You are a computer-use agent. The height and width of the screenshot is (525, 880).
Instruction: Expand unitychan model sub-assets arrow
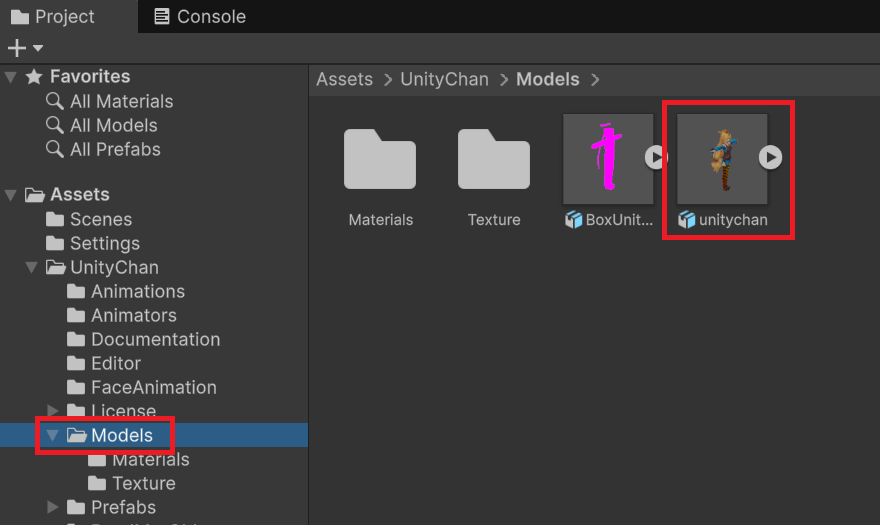point(770,157)
